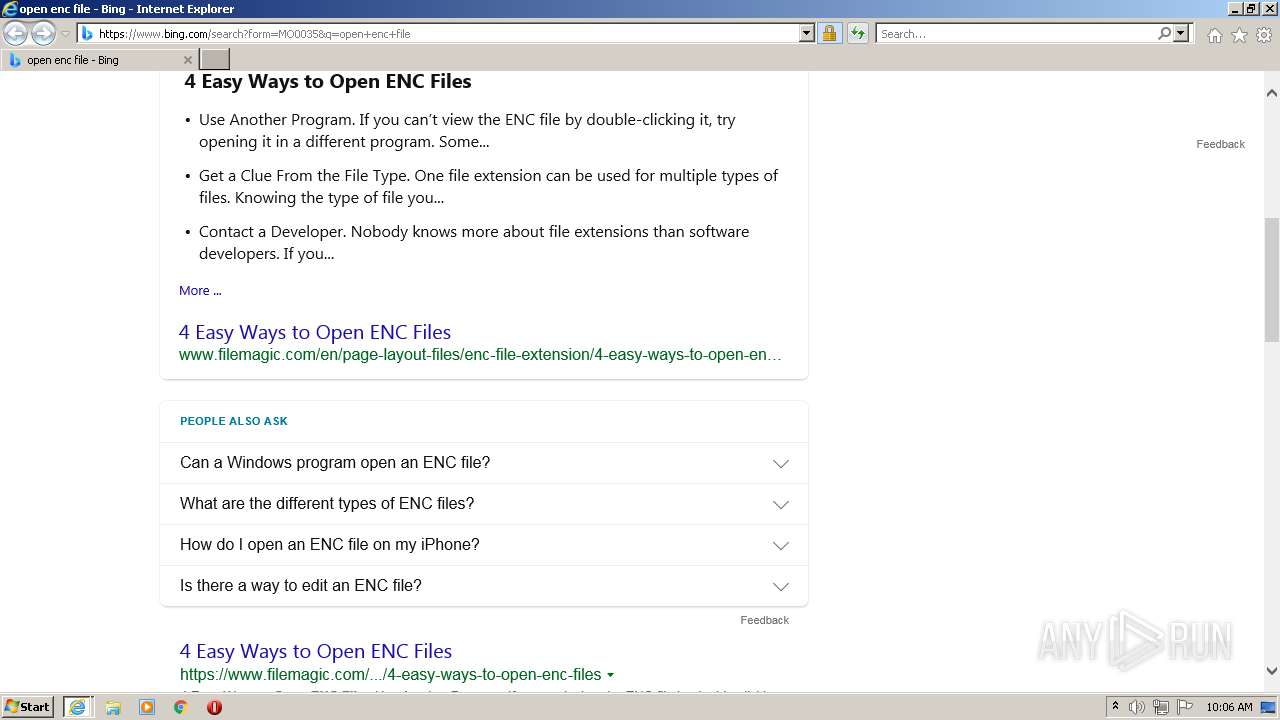1280x720 pixels.
Task: Click the vertical scrollbar thumb
Action: click(1272, 280)
